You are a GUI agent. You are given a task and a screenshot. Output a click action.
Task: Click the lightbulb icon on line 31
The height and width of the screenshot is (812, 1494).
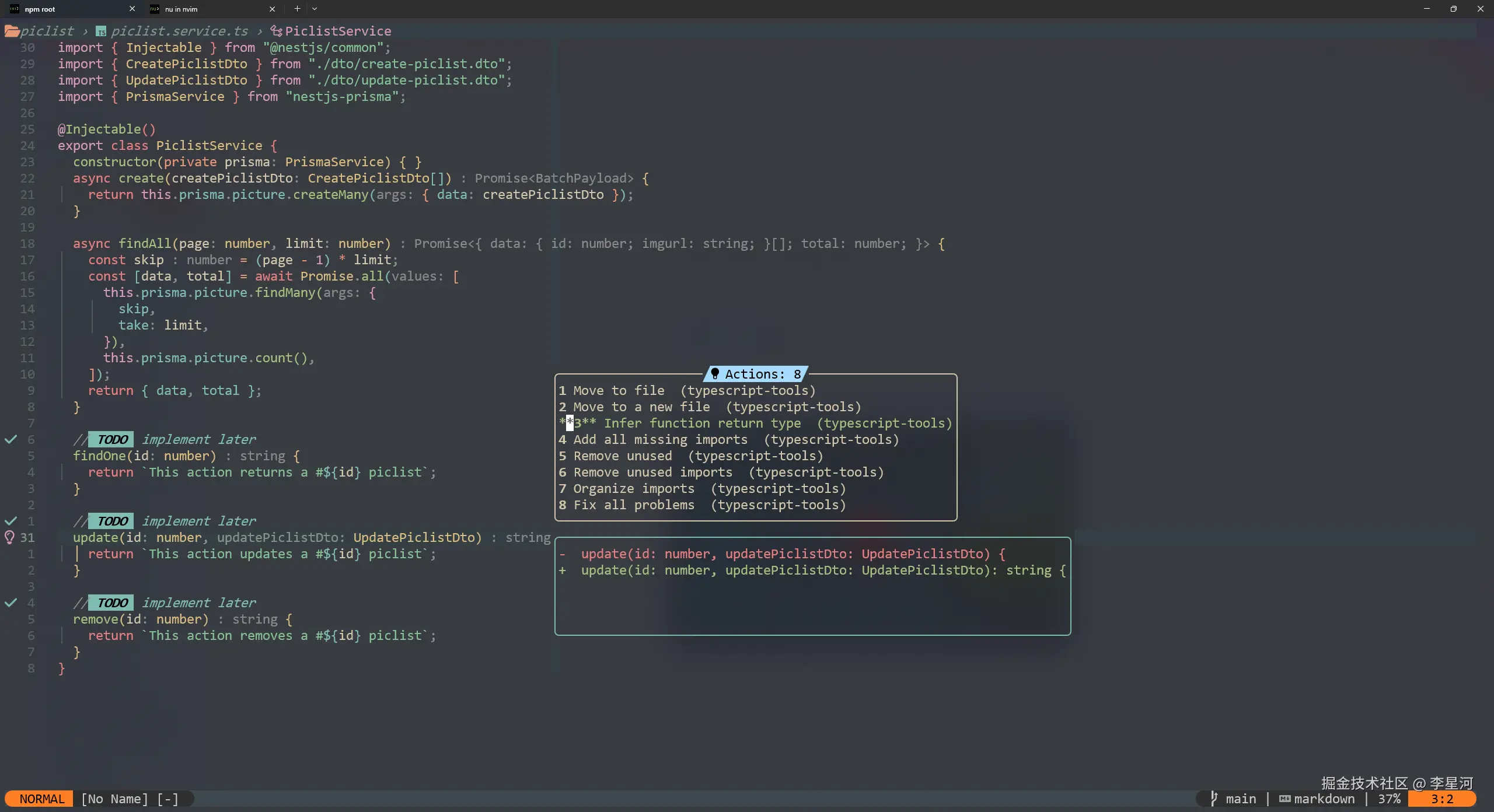10,538
